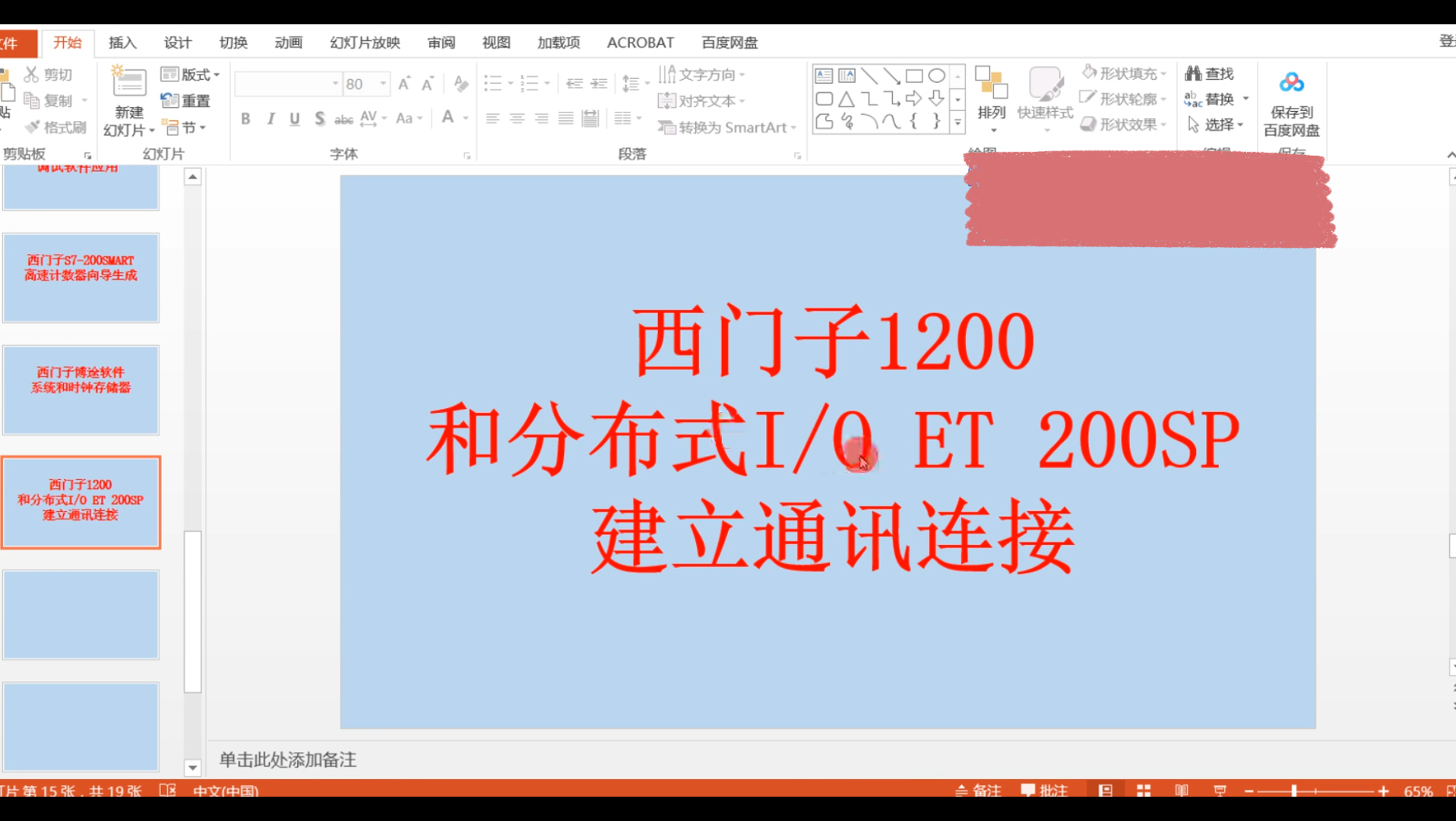The width and height of the screenshot is (1456, 821).
Task: Select the 西门子博途软件 slide thumbnail
Action: pos(81,389)
